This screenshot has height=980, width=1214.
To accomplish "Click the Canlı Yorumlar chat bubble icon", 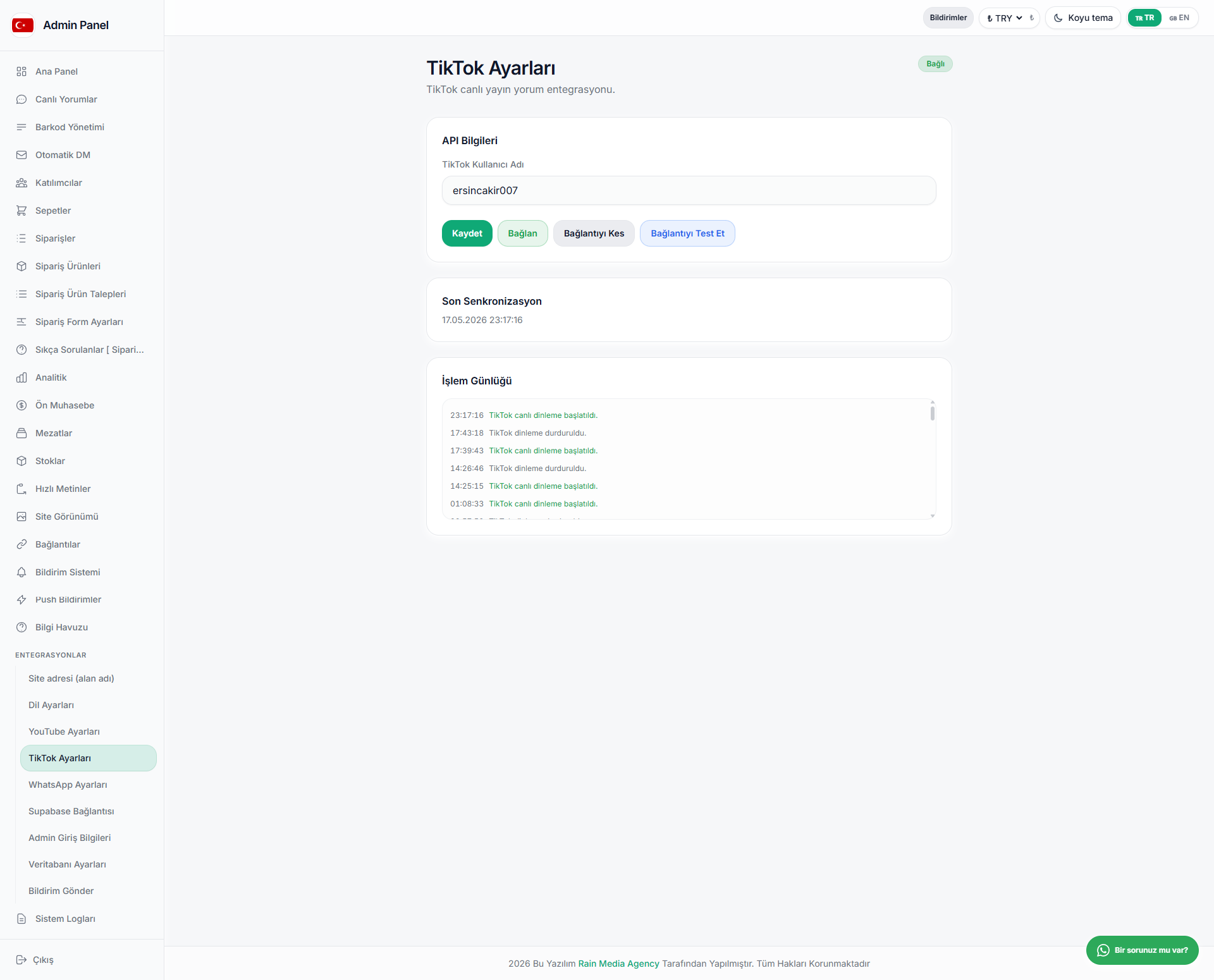I will tap(21, 99).
